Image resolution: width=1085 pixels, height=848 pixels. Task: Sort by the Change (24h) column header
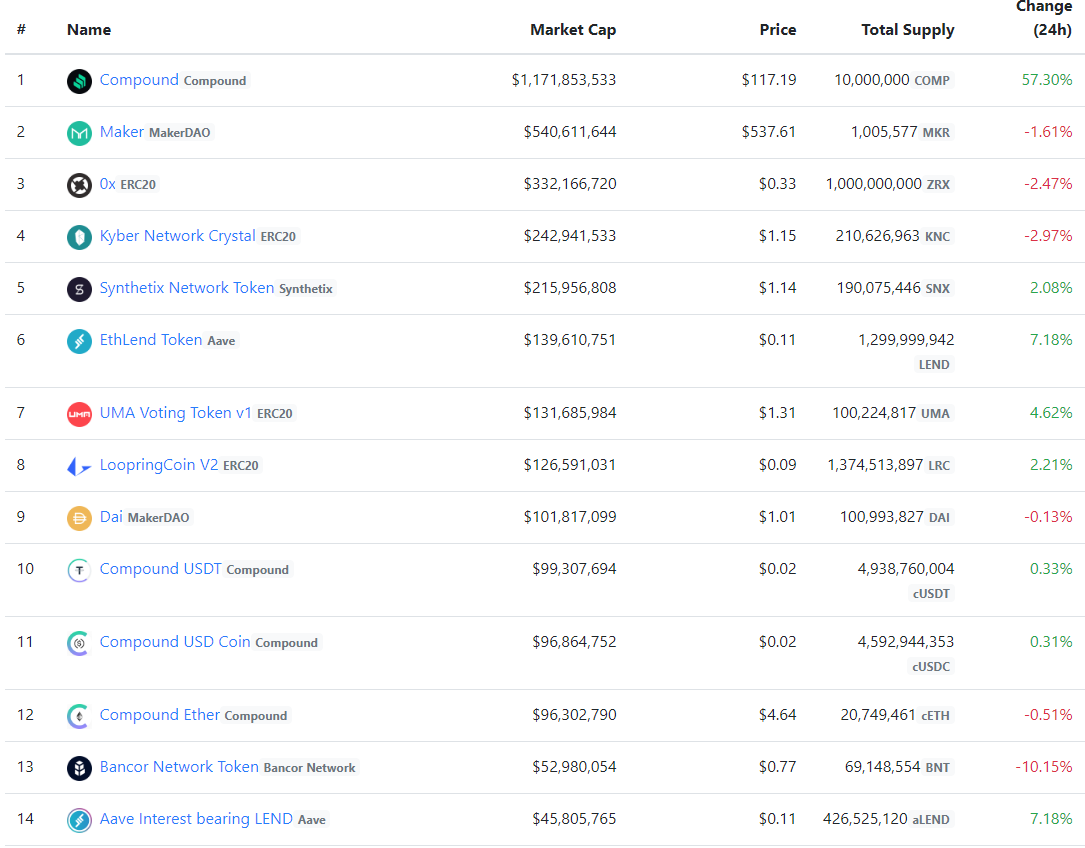coord(1044,19)
